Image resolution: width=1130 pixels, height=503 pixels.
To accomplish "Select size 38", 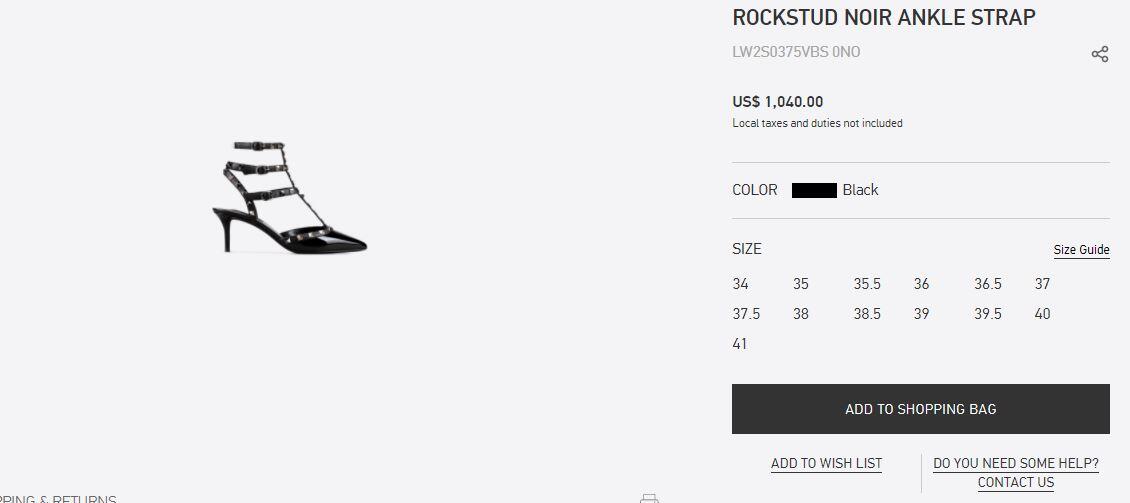I will [x=801, y=314].
